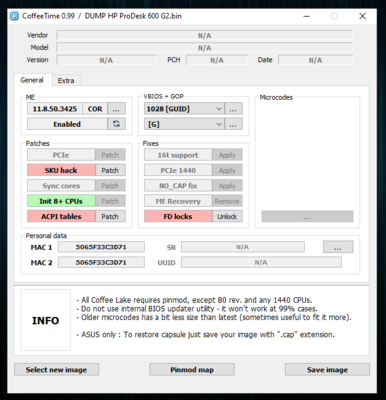Select the General tab

click(x=32, y=80)
